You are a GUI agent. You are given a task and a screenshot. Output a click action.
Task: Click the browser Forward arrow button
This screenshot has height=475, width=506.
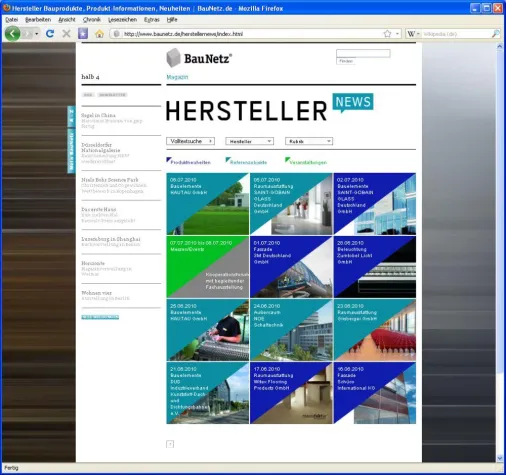point(28,34)
